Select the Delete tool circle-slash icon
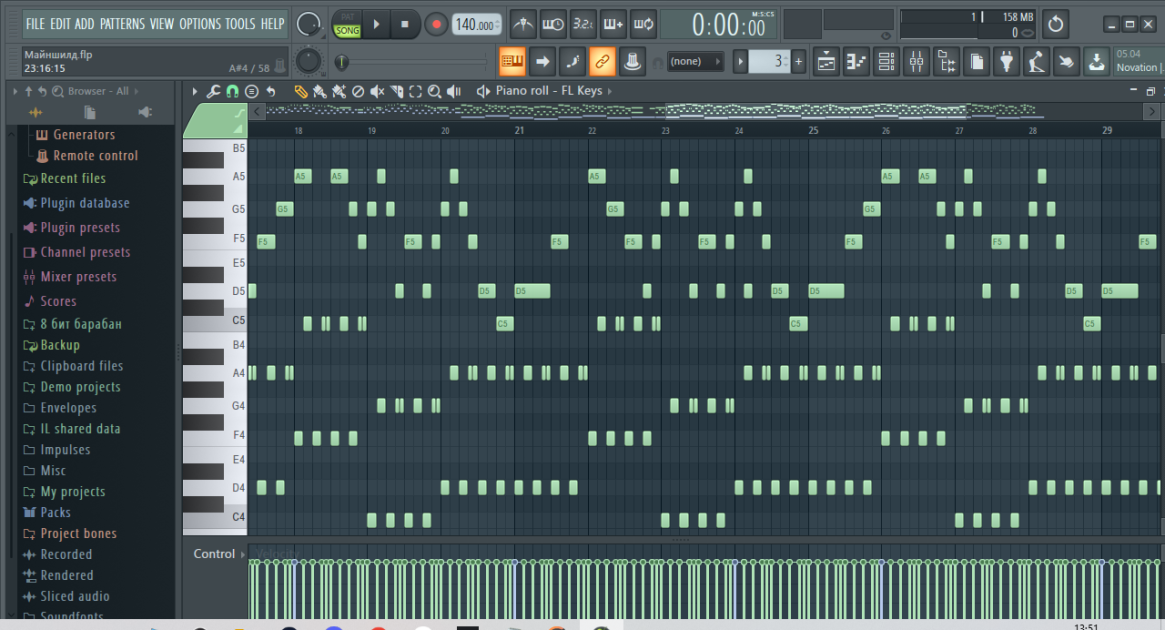This screenshot has height=630, width=1165. click(358, 91)
